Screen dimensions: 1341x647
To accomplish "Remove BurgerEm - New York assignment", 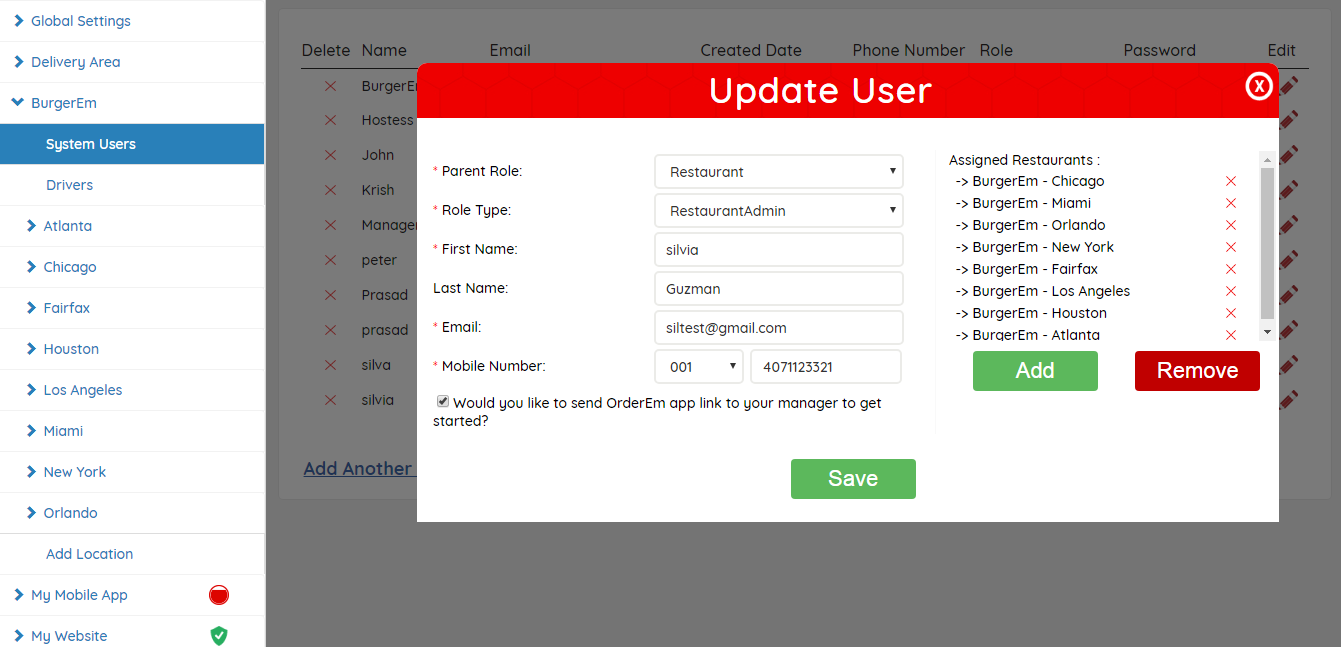I will [1231, 247].
